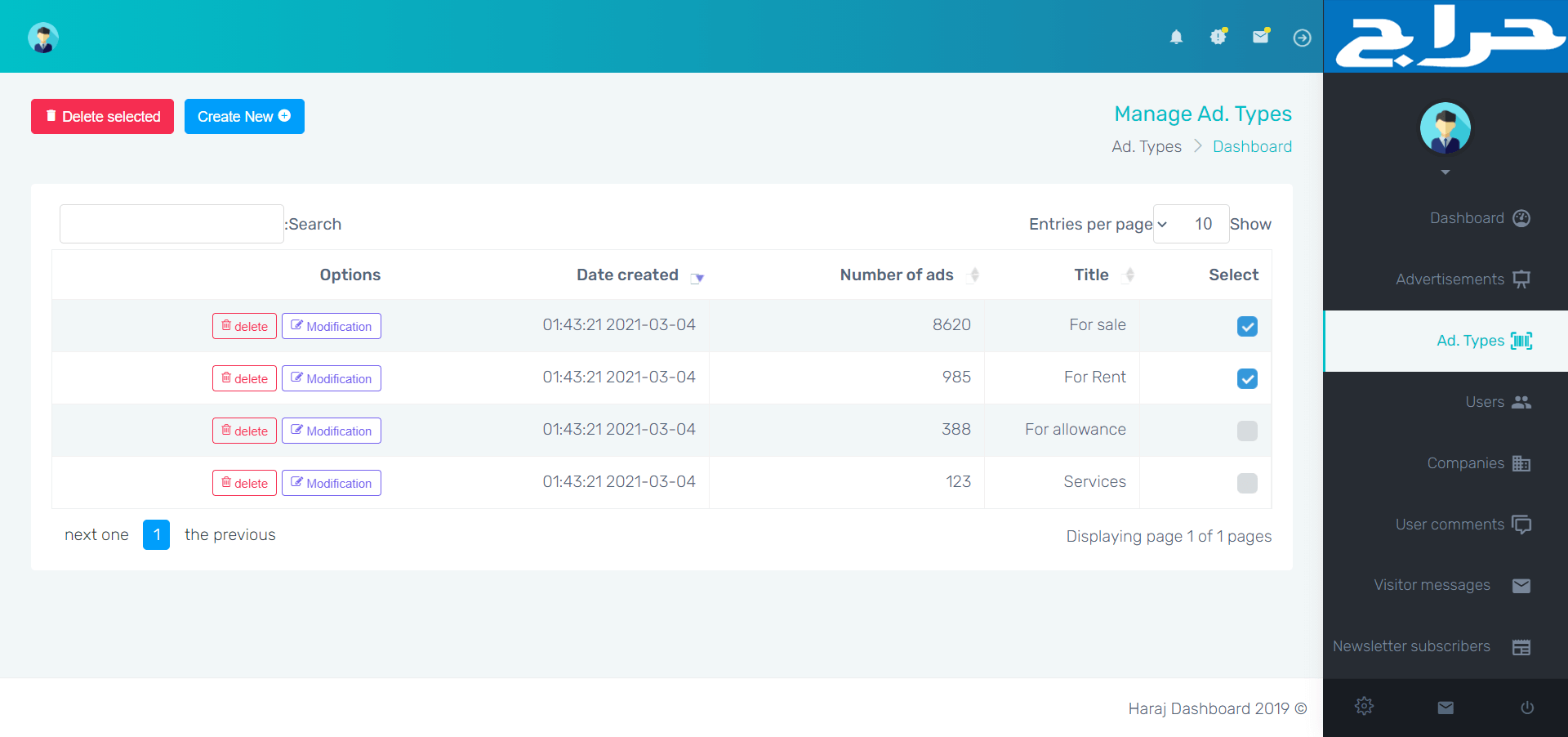Focus the Search input field
1568x737 pixels.
pyautogui.click(x=171, y=224)
